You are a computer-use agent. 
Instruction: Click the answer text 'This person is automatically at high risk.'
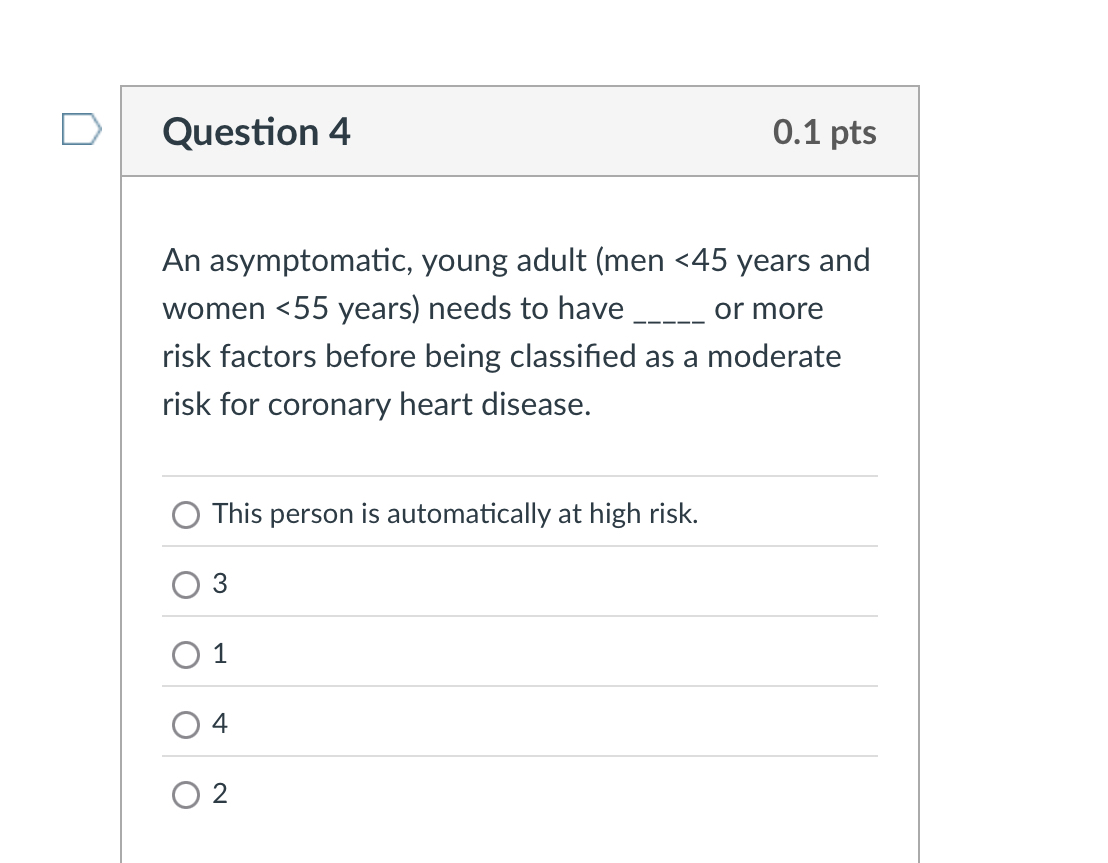tap(455, 513)
